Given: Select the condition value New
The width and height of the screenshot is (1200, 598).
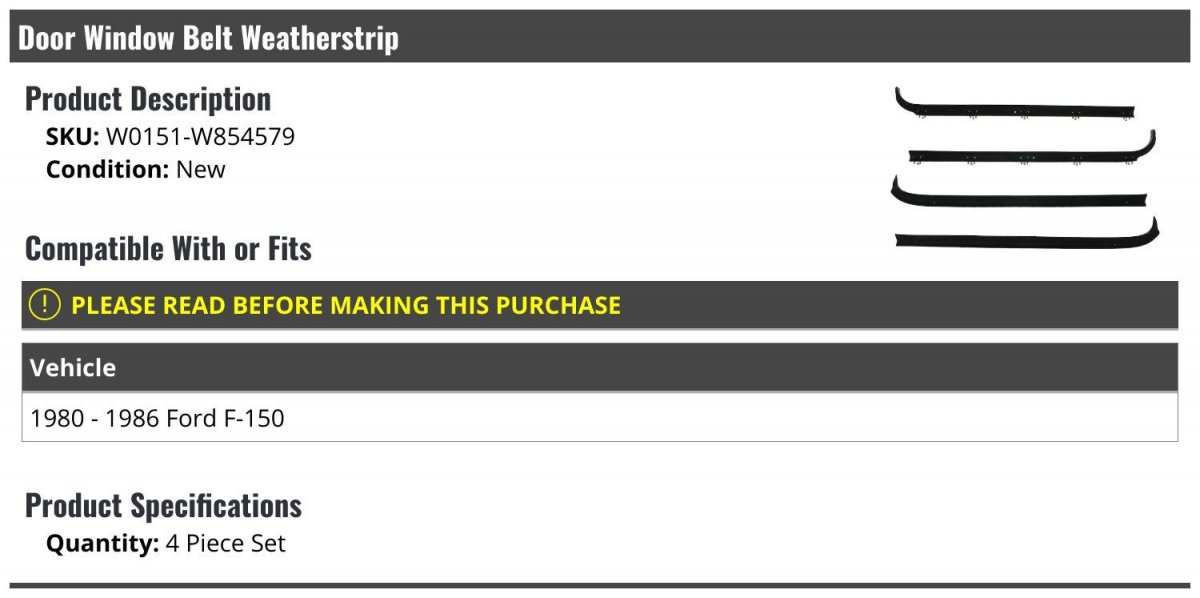Looking at the screenshot, I should (201, 169).
